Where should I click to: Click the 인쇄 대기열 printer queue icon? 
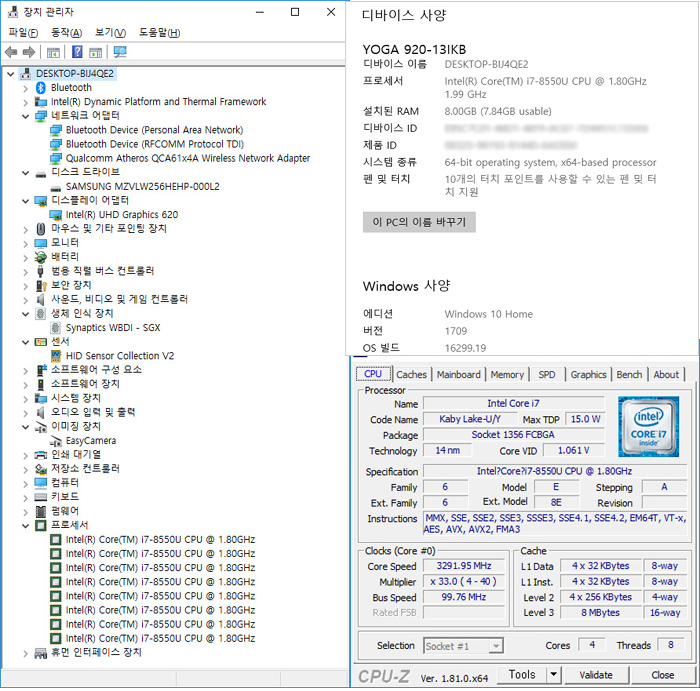click(41, 455)
